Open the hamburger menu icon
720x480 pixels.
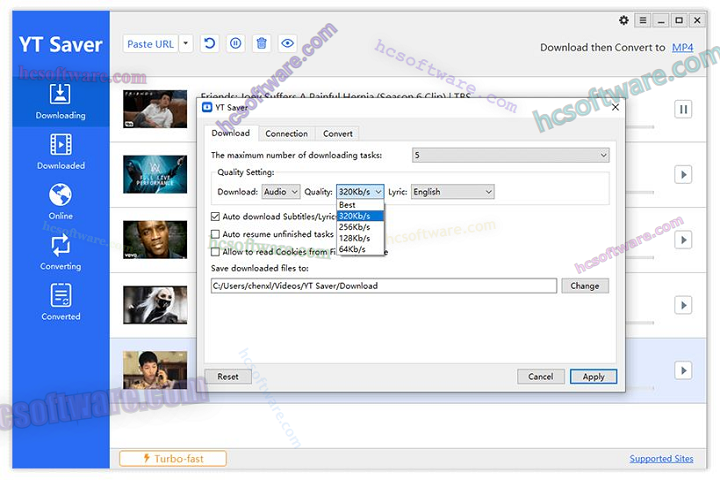click(x=643, y=20)
